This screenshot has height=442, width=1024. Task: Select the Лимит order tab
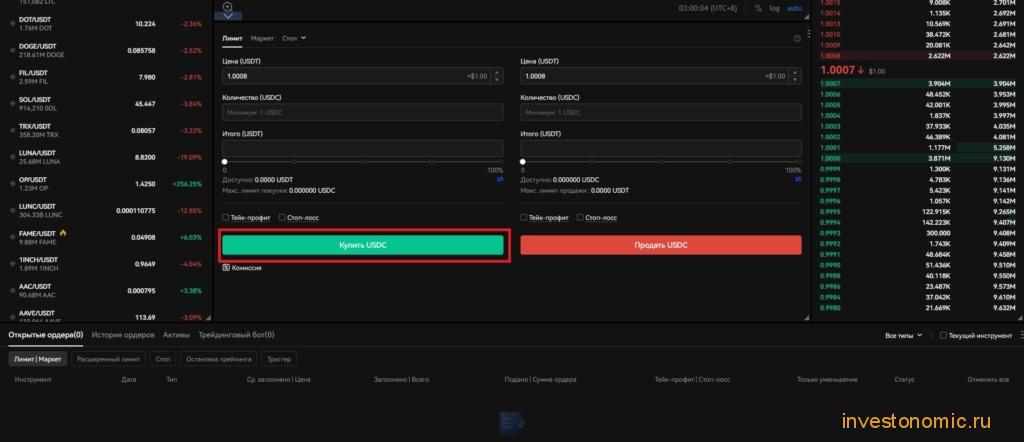[x=232, y=39]
